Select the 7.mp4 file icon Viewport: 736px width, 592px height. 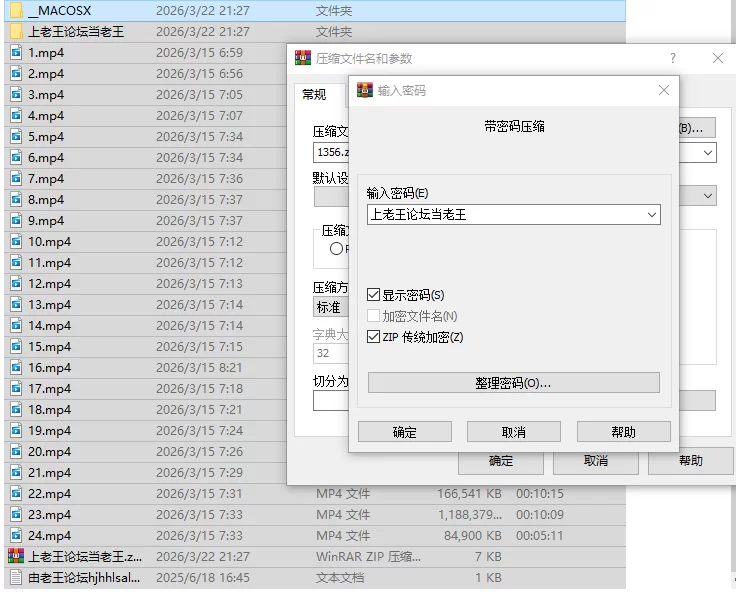(x=16, y=178)
